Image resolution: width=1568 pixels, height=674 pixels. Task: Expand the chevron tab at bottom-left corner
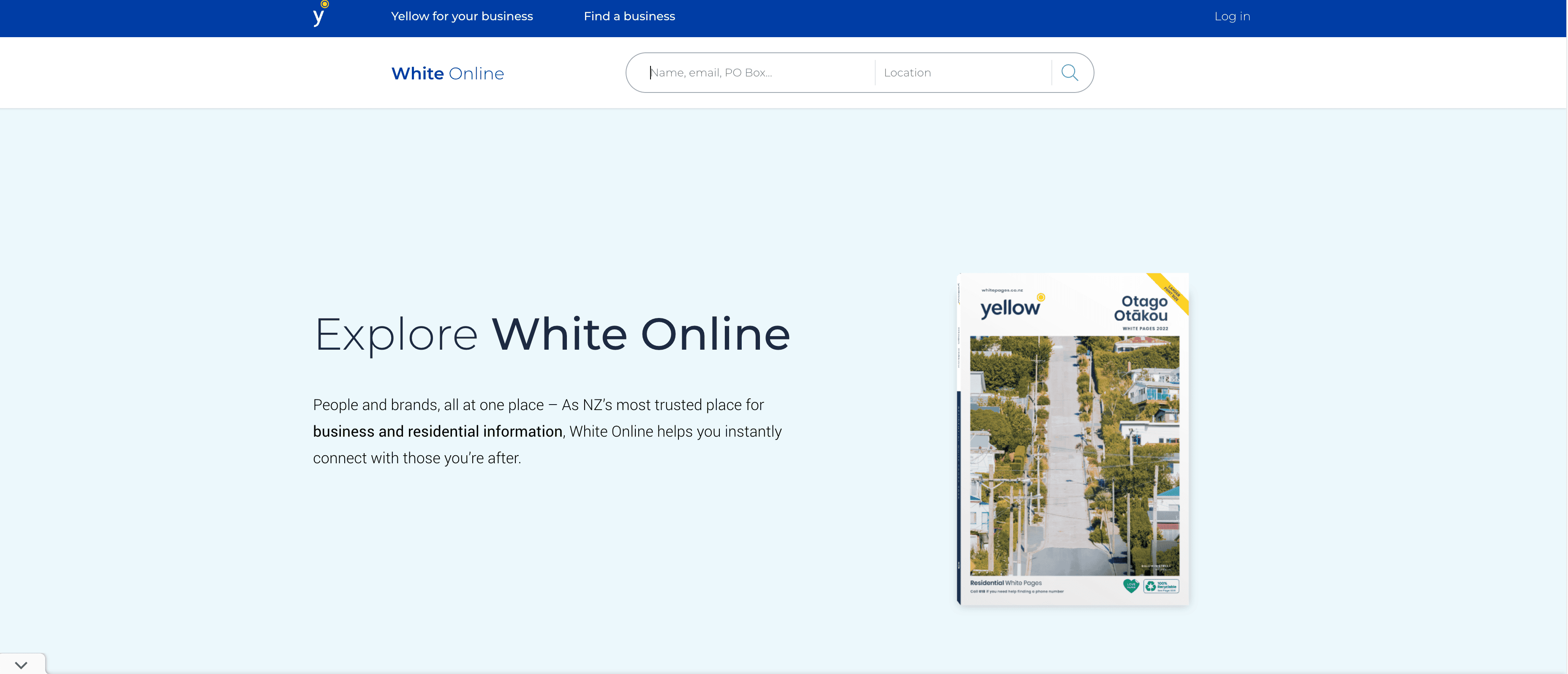pyautogui.click(x=21, y=665)
